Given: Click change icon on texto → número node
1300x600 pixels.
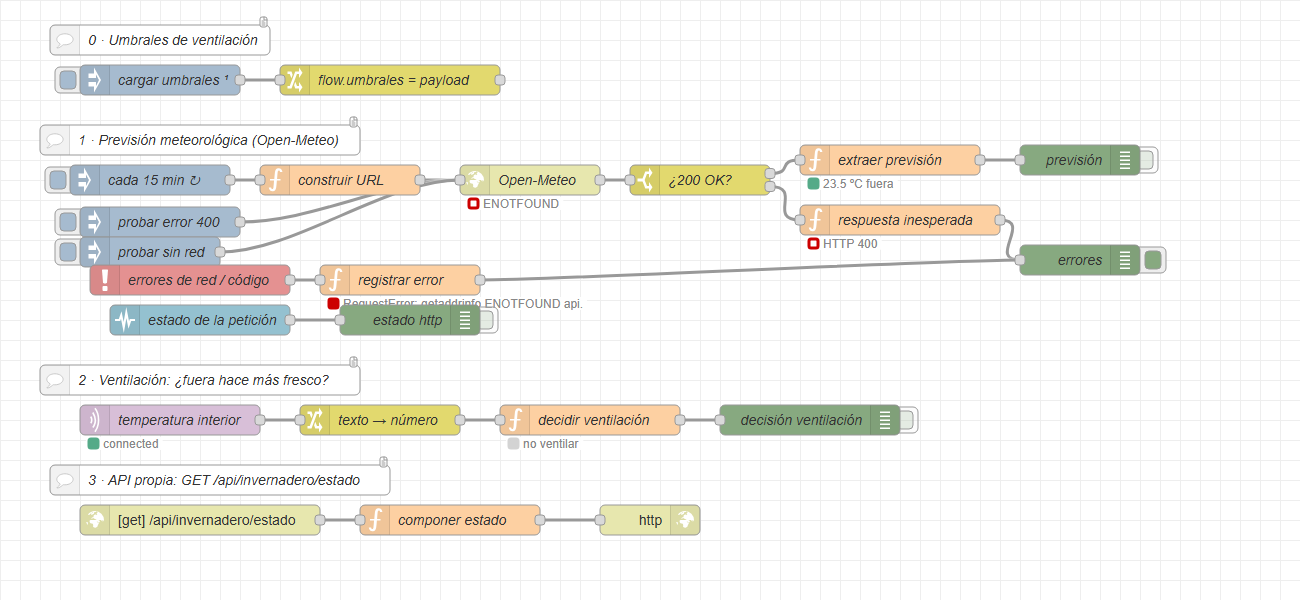Looking at the screenshot, I should click(315, 420).
